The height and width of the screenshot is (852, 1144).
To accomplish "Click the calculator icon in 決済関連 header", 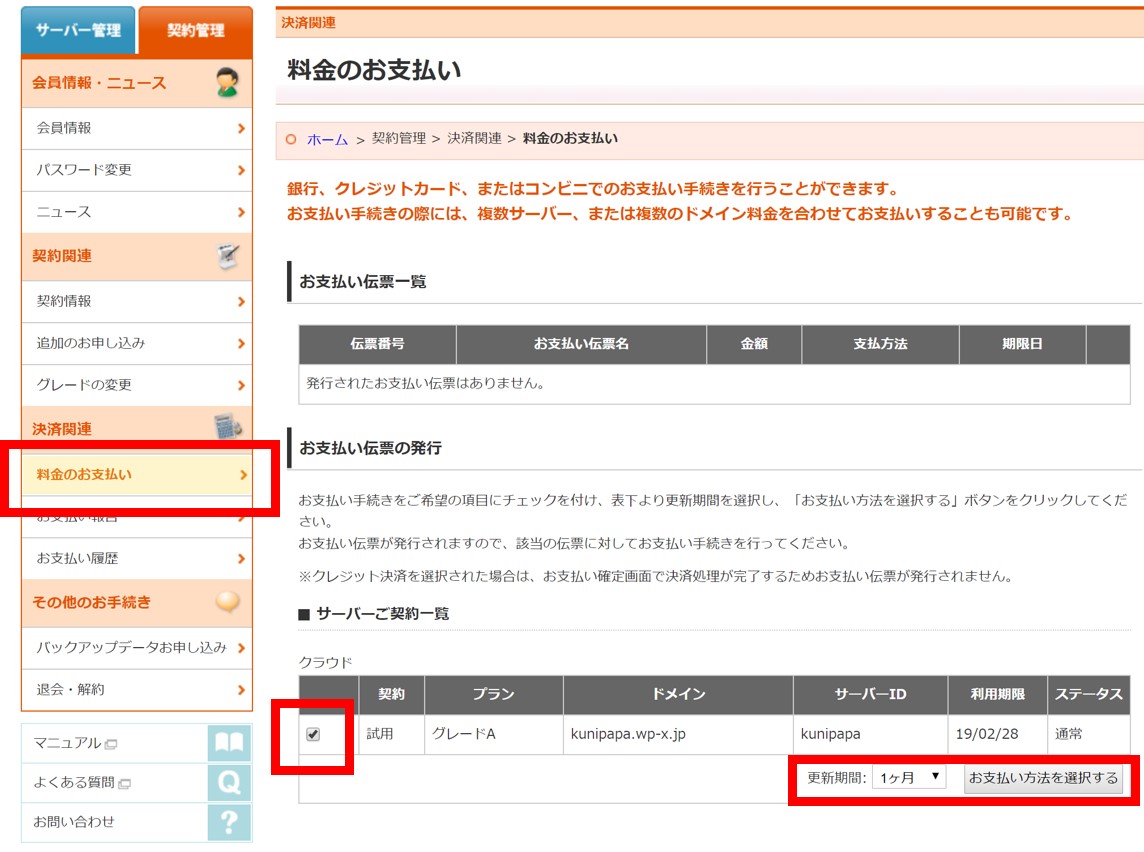I will coord(228,428).
